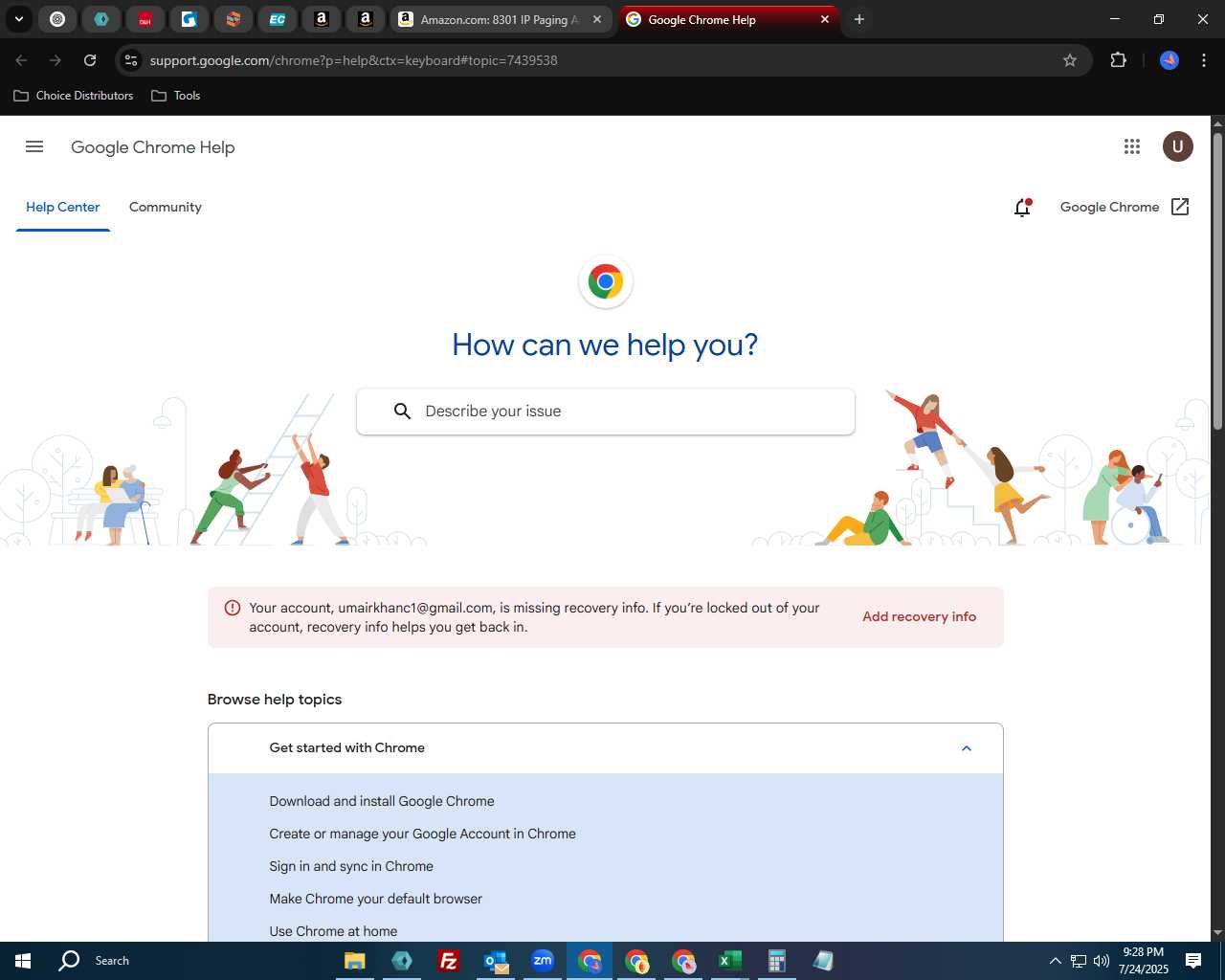Open Chrome's three-dot menu
Viewport: 1225px width, 980px height.
[x=1204, y=60]
